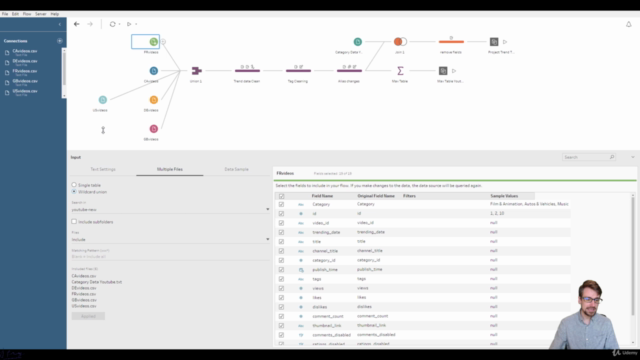Screen dimensions: 640x360
Task: Select the GBvideos pink input node
Action: (x=153, y=129)
